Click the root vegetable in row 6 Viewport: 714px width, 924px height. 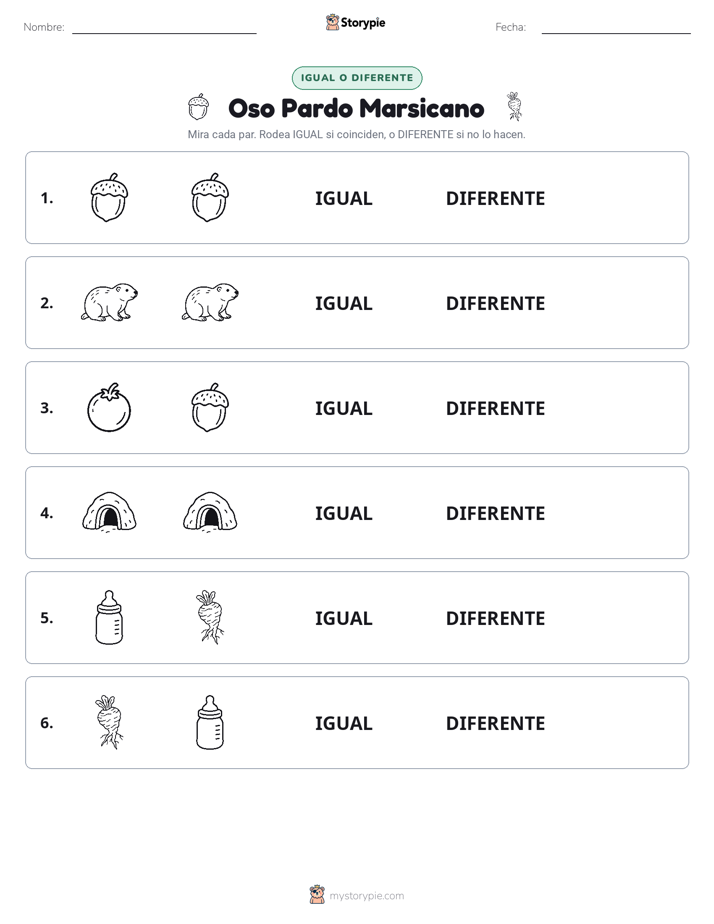(109, 722)
